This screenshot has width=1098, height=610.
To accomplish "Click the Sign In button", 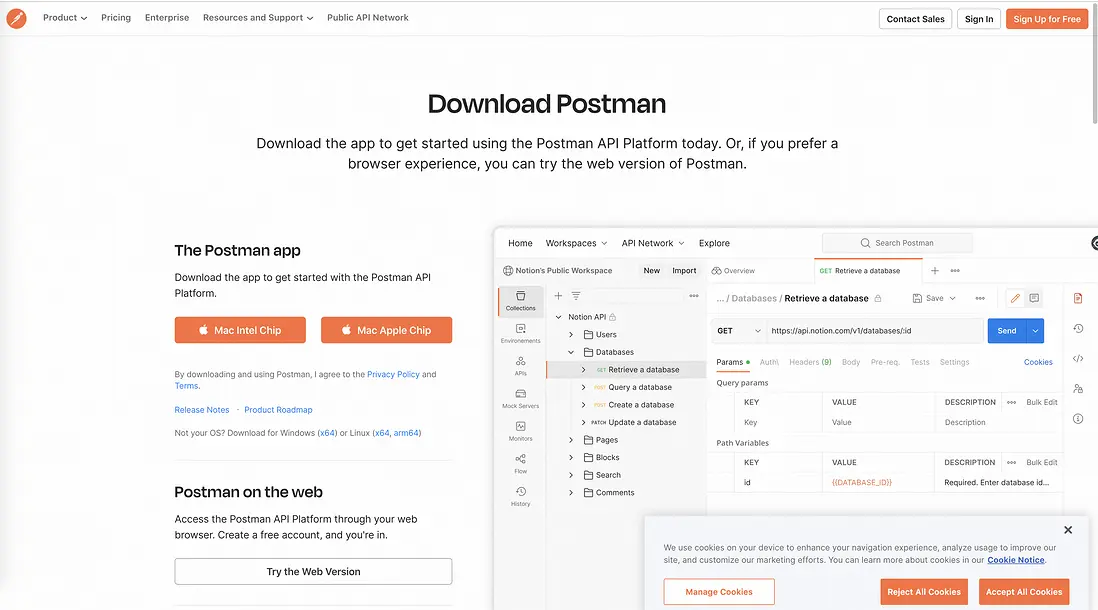I will tap(979, 19).
